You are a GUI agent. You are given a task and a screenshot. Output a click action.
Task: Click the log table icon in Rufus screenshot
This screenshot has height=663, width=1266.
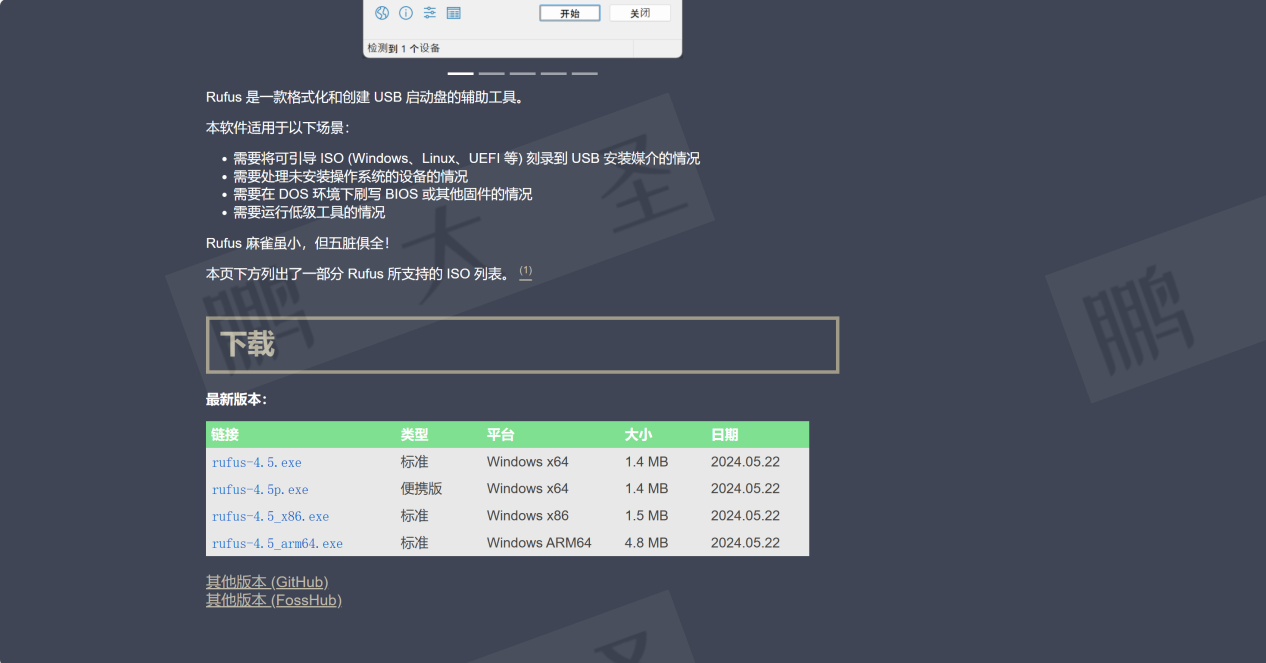tap(454, 13)
